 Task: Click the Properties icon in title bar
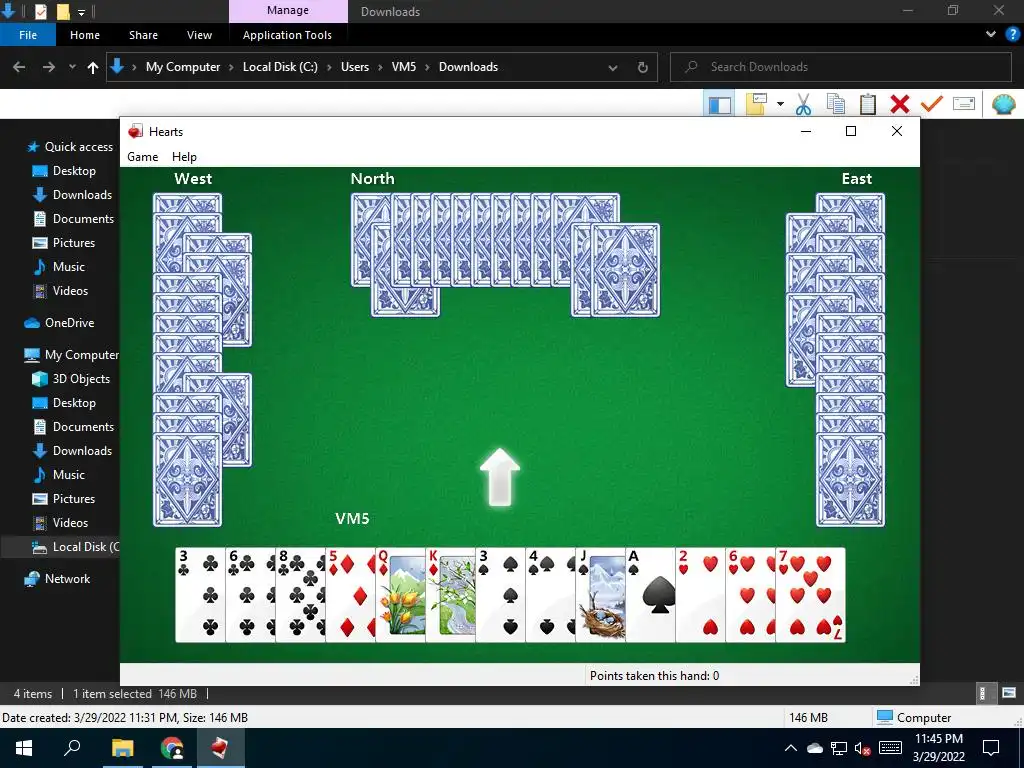40,11
